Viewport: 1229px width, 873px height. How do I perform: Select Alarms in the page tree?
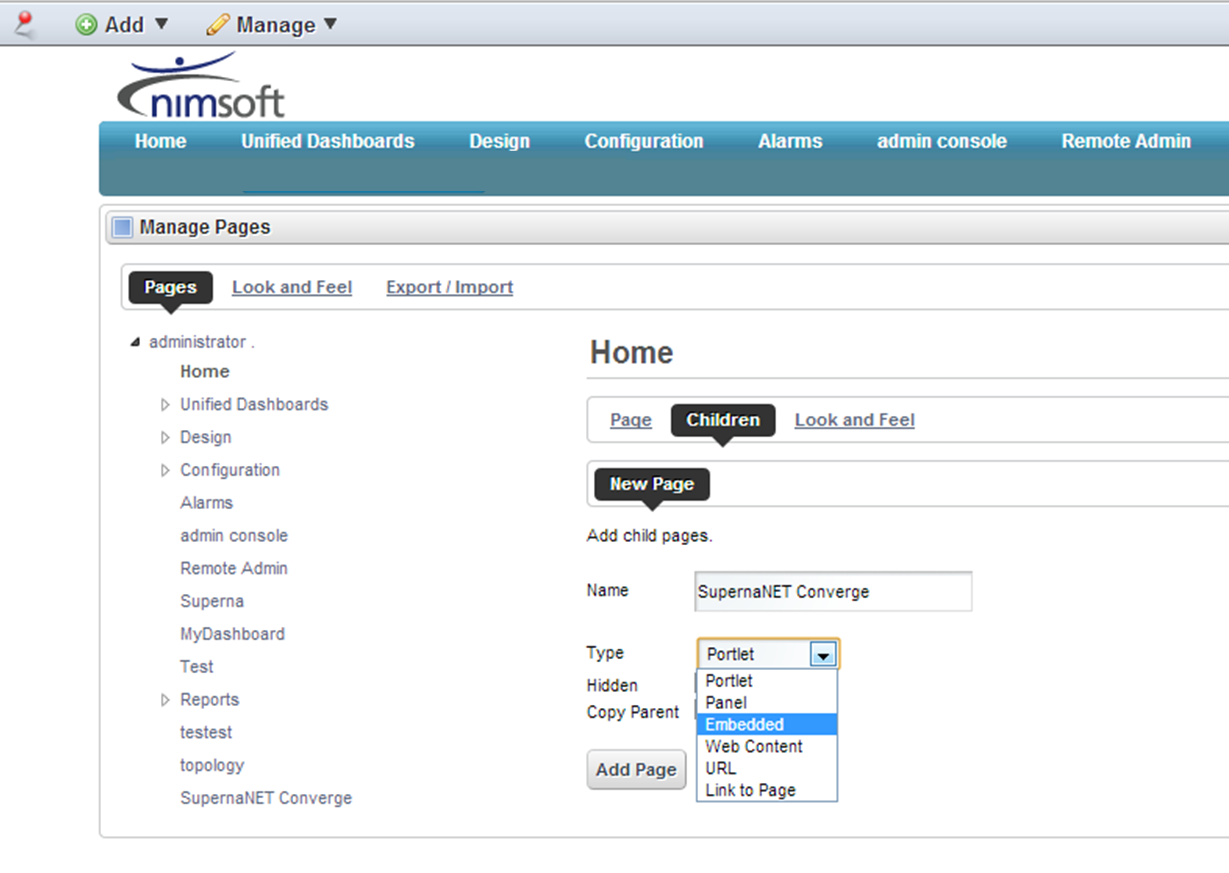pyautogui.click(x=207, y=503)
